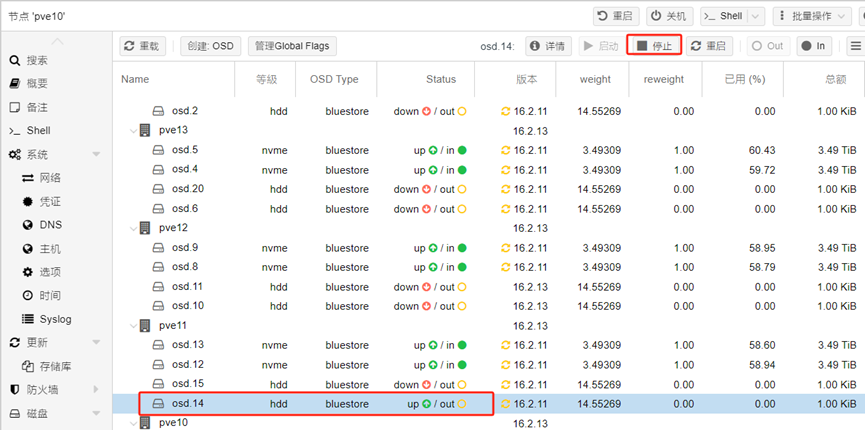This screenshot has width=865, height=430.
Task: Mark the OSD In
Action: tap(814, 46)
